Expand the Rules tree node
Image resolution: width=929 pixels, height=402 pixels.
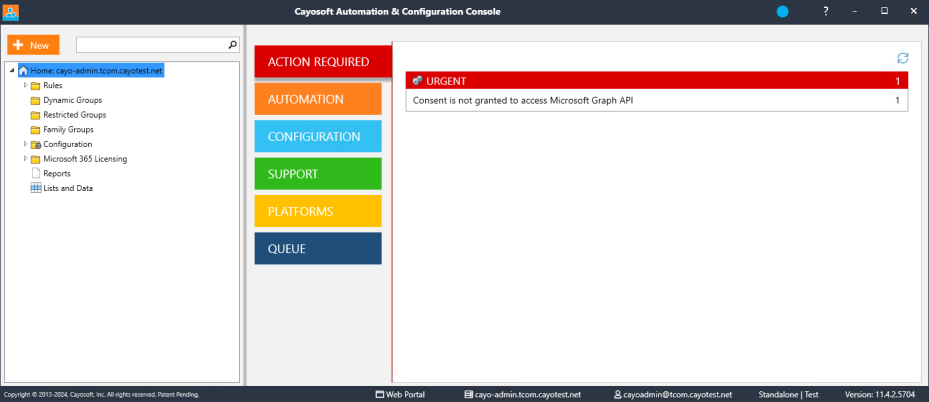[25, 85]
